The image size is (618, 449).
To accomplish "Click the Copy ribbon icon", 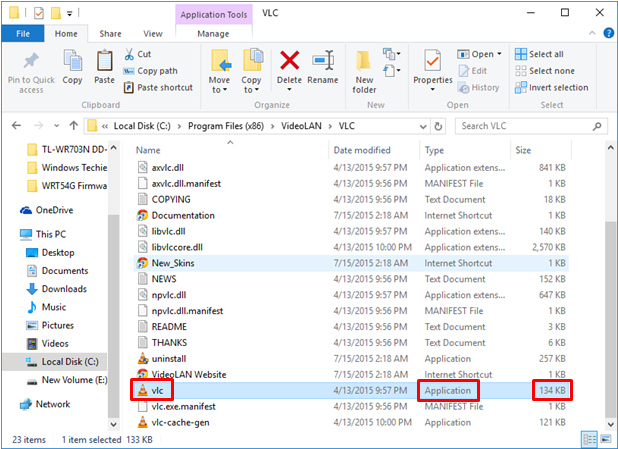I will click(x=73, y=61).
